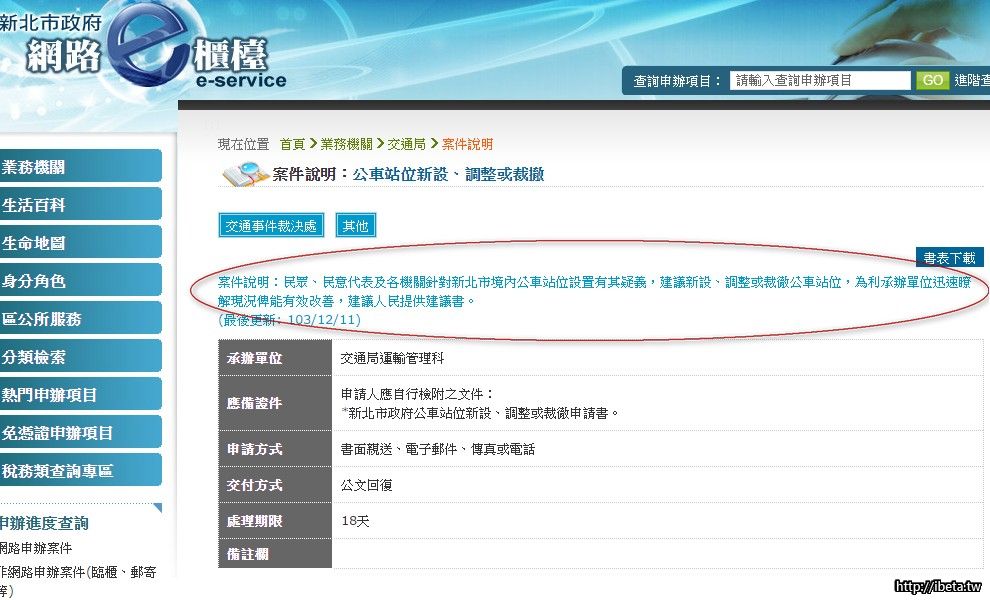Open the 身分角色 sidebar item
The height and width of the screenshot is (600, 990).
[x=80, y=281]
